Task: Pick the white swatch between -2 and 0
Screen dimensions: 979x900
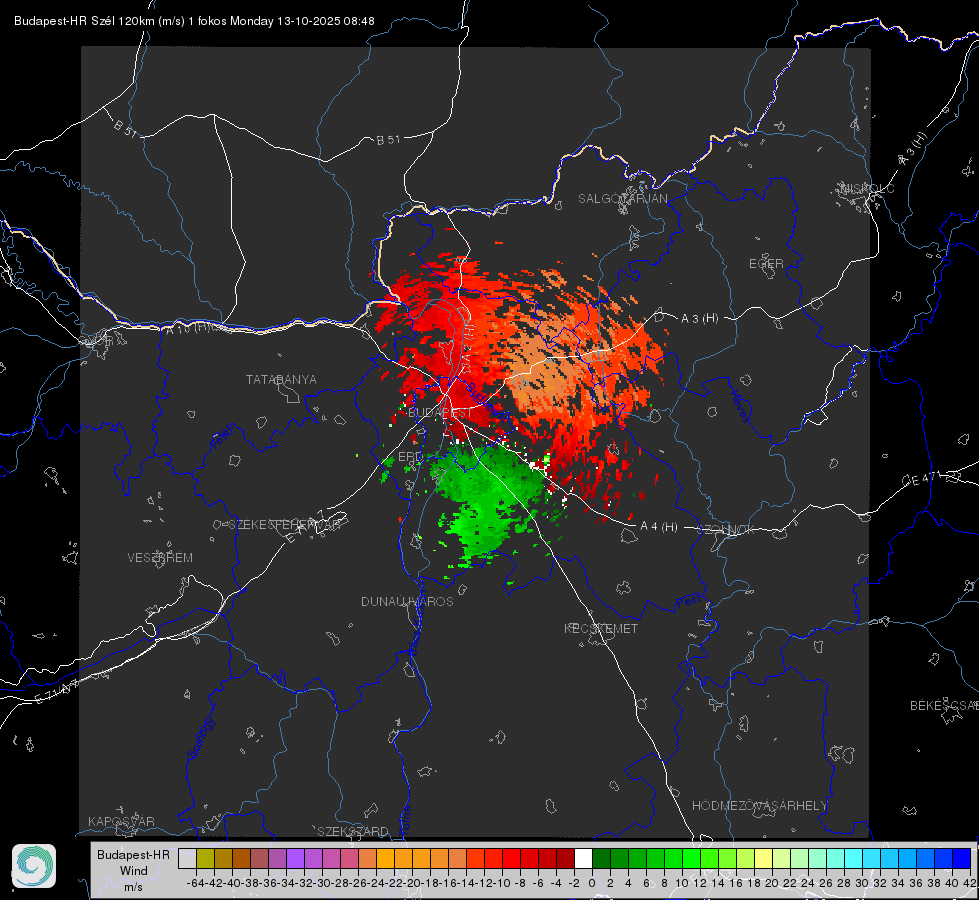Action: pos(583,858)
